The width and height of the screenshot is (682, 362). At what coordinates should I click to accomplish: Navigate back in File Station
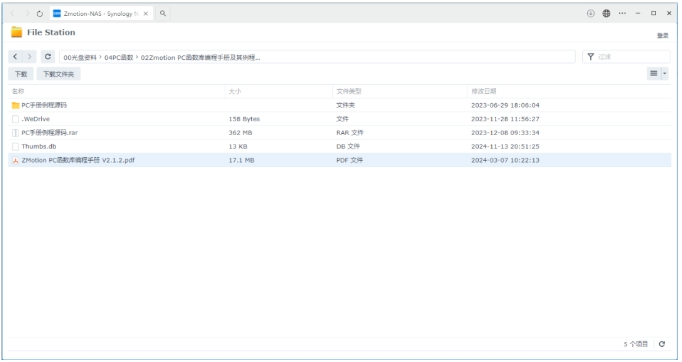pos(15,57)
